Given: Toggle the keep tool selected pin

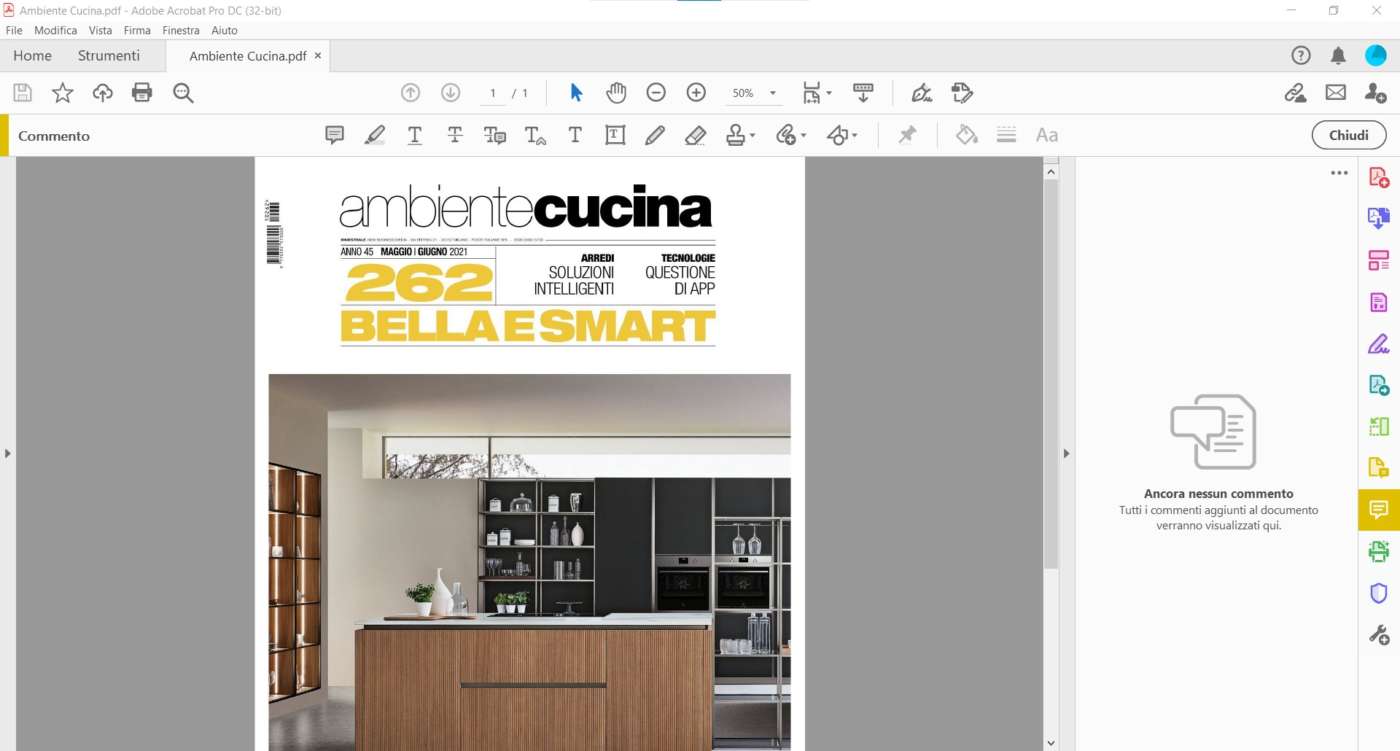Looking at the screenshot, I should pyautogui.click(x=907, y=135).
